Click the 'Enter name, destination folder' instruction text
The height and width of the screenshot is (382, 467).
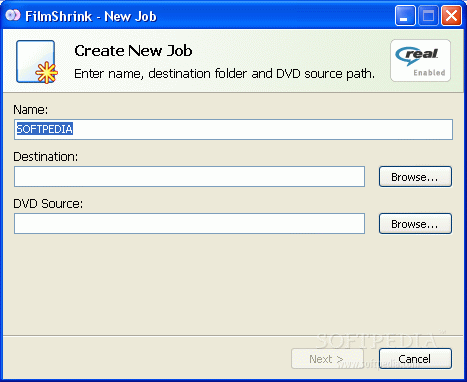pyautogui.click(x=225, y=74)
